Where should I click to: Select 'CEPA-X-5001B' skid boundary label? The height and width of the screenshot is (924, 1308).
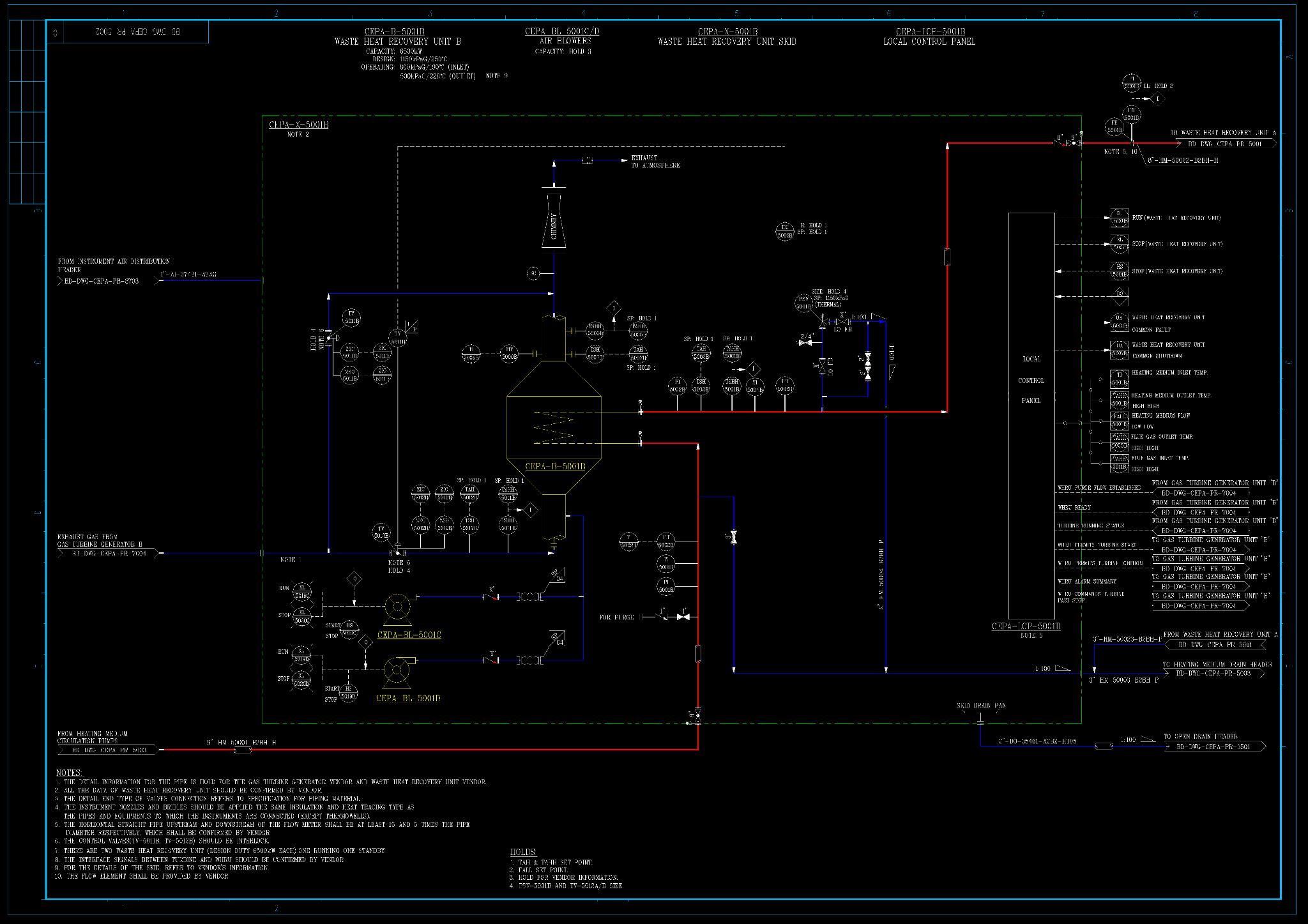299,125
